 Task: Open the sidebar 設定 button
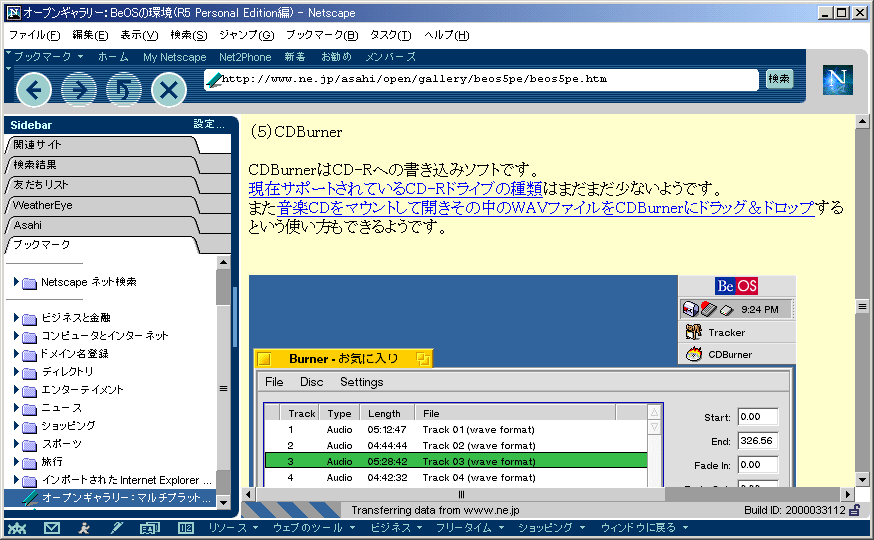tap(208, 125)
